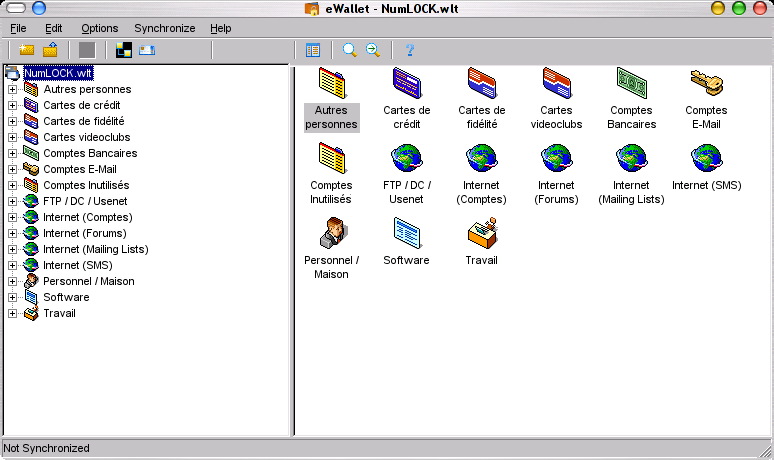The width and height of the screenshot is (774, 460).
Task: Expand the Internet (Mailing Lists) tree node
Action: (x=13, y=249)
